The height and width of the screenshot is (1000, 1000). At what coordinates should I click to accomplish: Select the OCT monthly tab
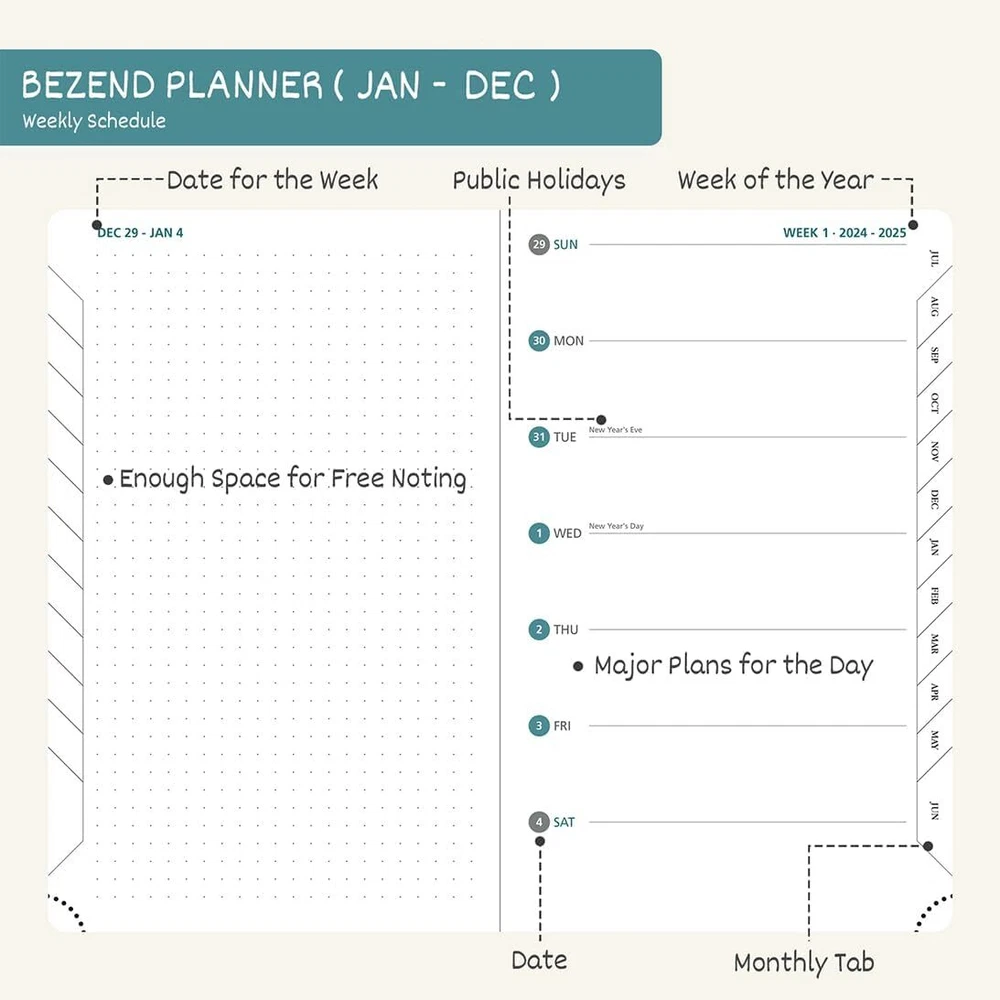coord(934,402)
